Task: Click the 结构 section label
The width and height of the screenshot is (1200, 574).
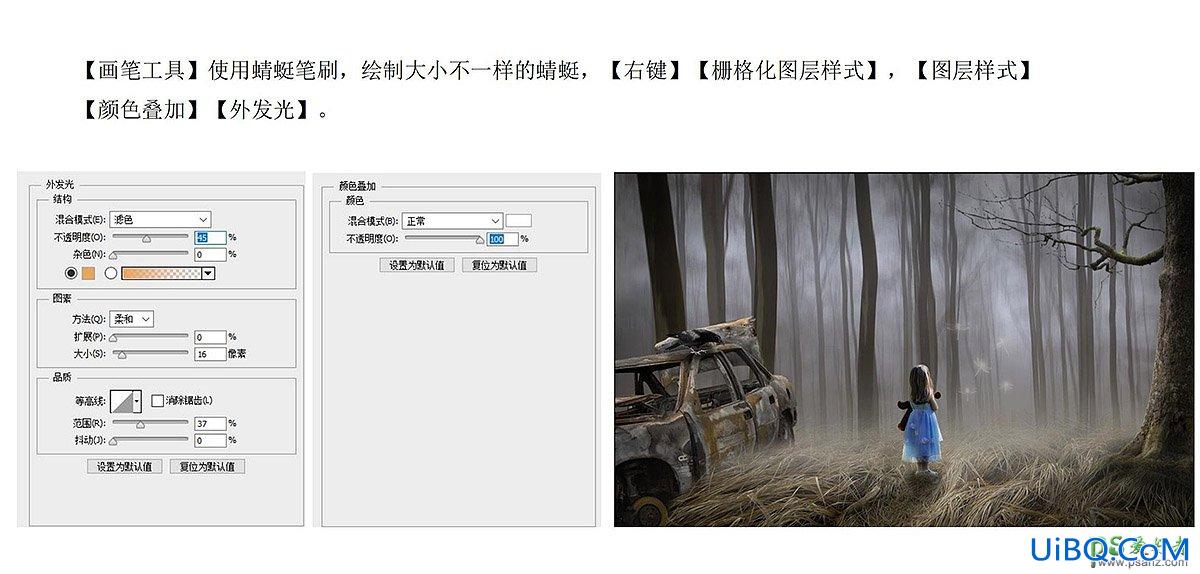Action: pyautogui.click(x=61, y=200)
